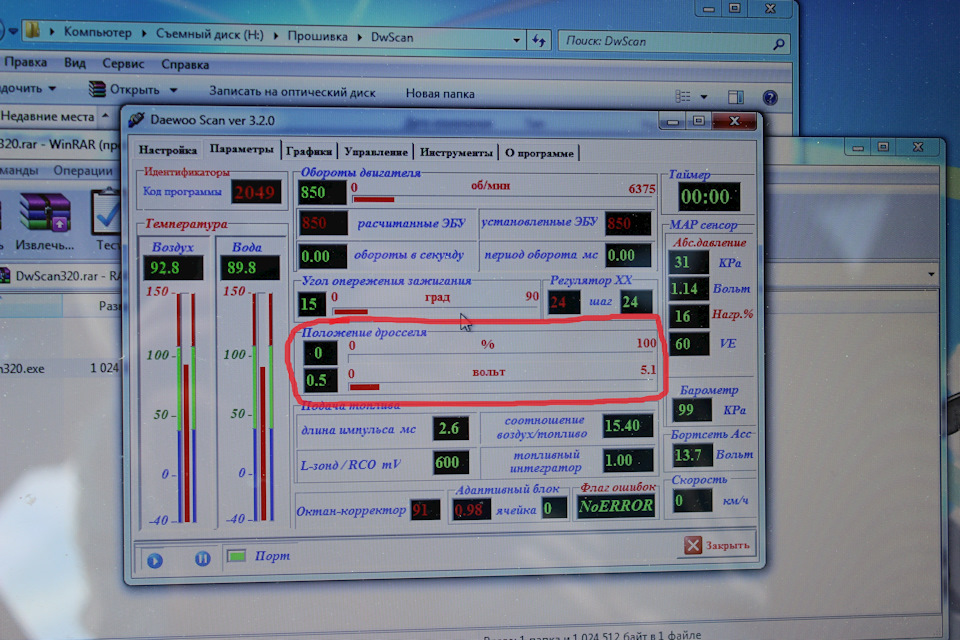The width and height of the screenshot is (960, 640).
Task: Select the Параметры tab
Action: click(x=241, y=149)
